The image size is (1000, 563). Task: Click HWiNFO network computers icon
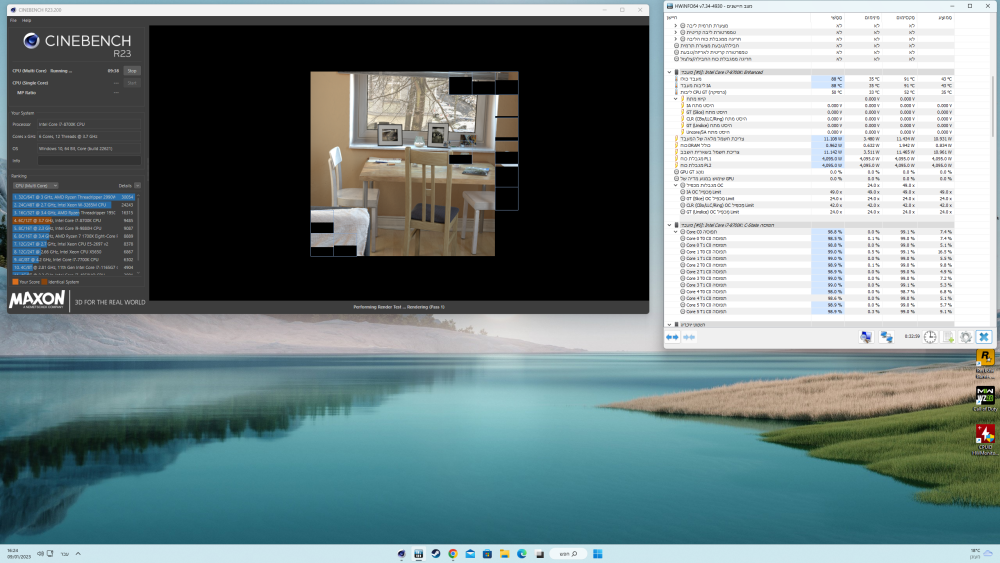[x=886, y=337]
